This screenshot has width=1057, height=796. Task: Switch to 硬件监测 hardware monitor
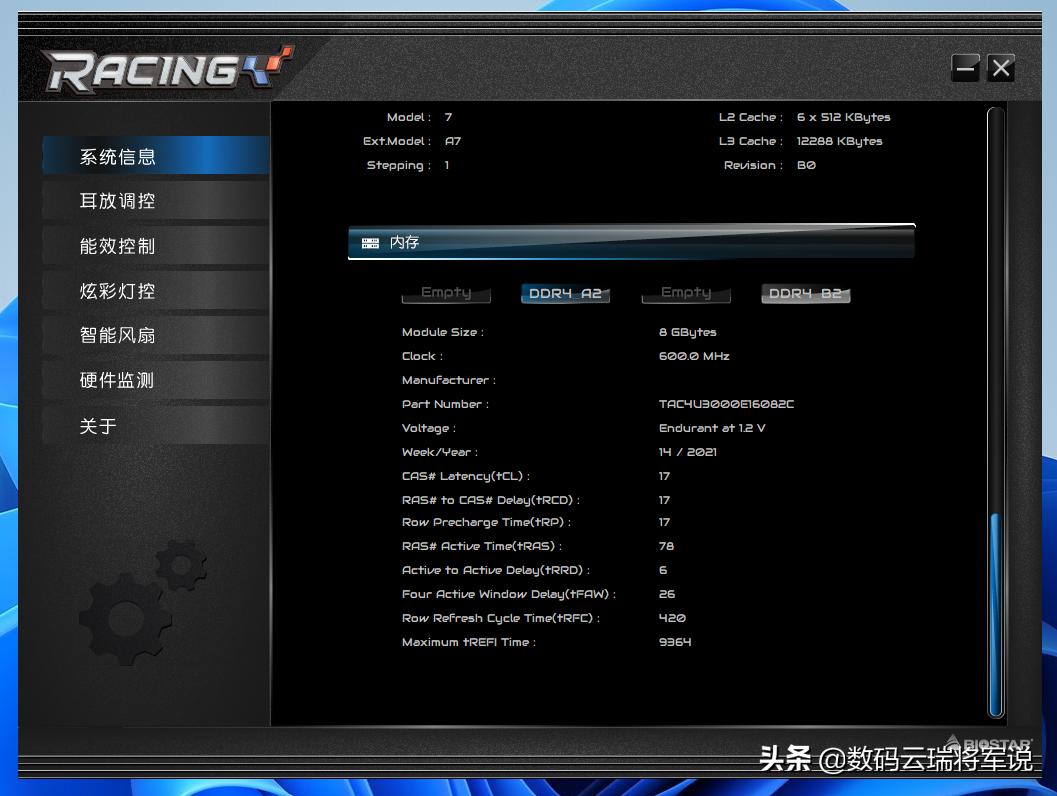point(156,380)
